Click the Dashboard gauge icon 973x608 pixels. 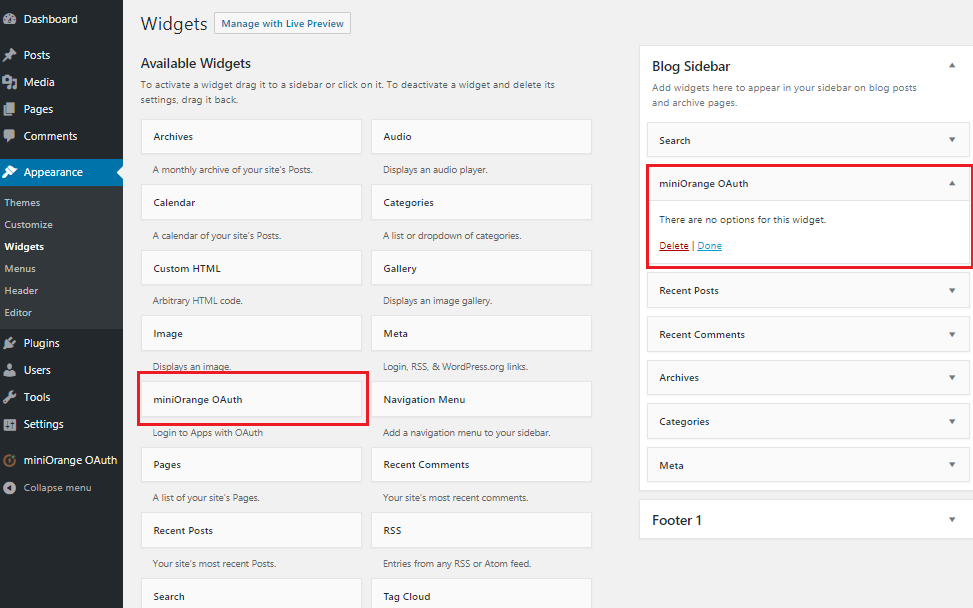click(x=9, y=19)
